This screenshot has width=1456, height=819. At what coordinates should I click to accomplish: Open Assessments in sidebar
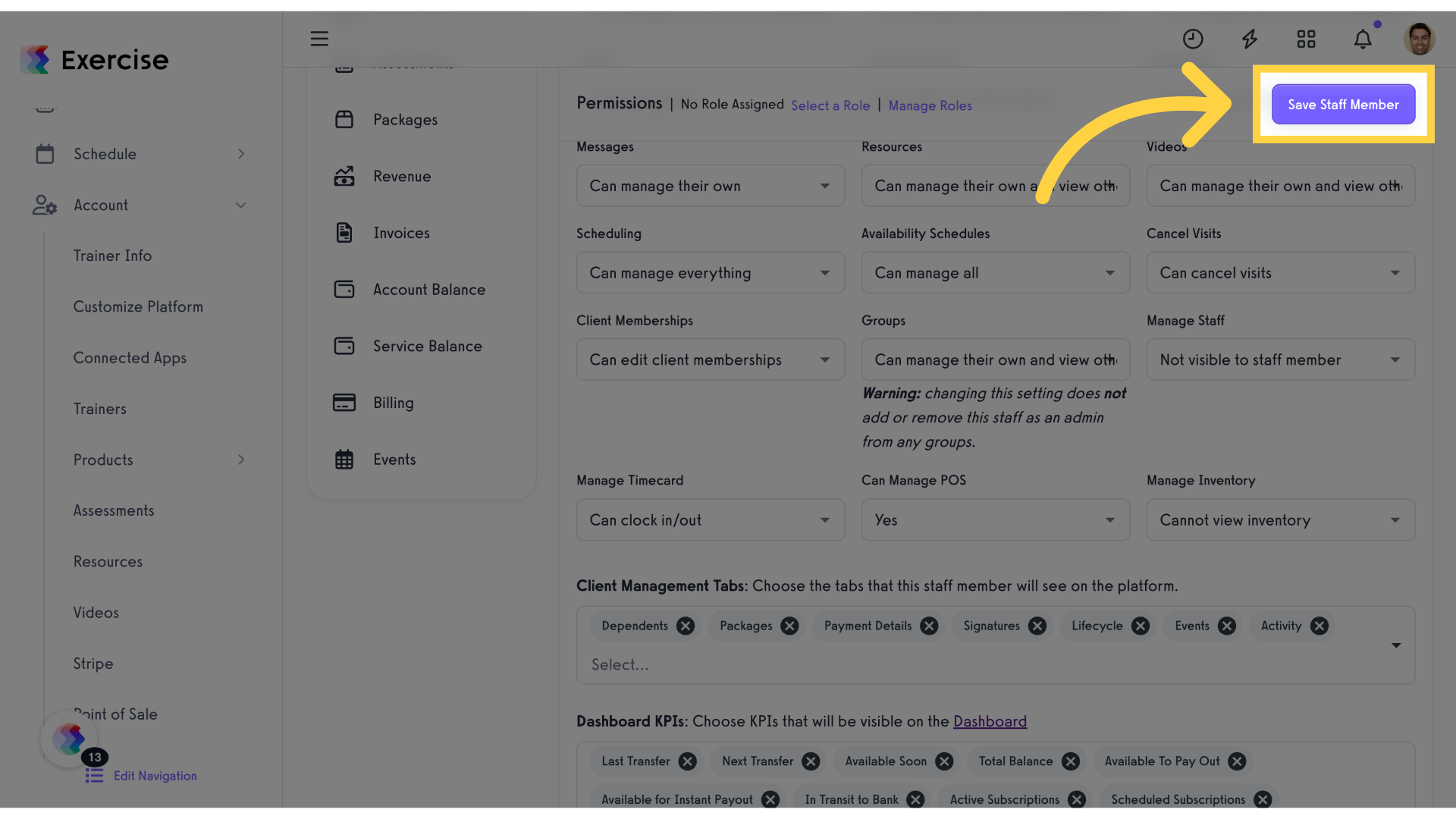(x=114, y=510)
